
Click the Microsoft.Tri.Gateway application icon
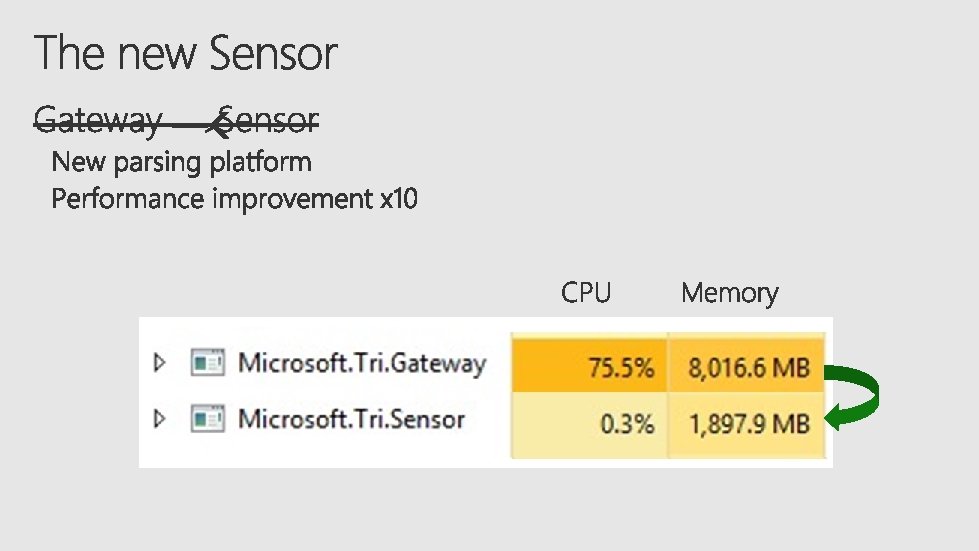pyautogui.click(x=207, y=363)
